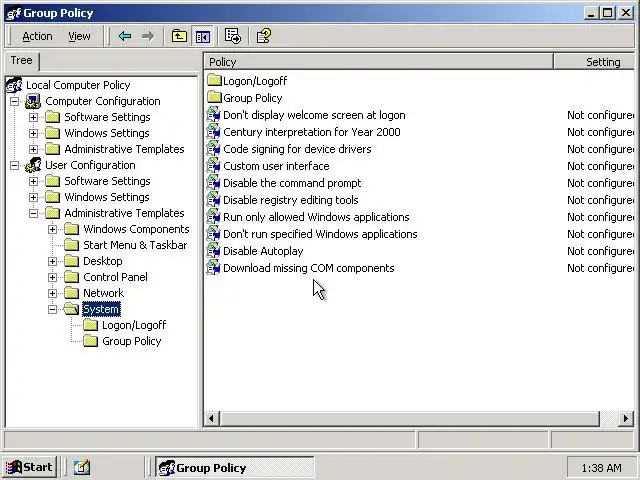This screenshot has width=640, height=480.
Task: Click the icon beside Don't run specified Windows applications
Action: click(213, 234)
